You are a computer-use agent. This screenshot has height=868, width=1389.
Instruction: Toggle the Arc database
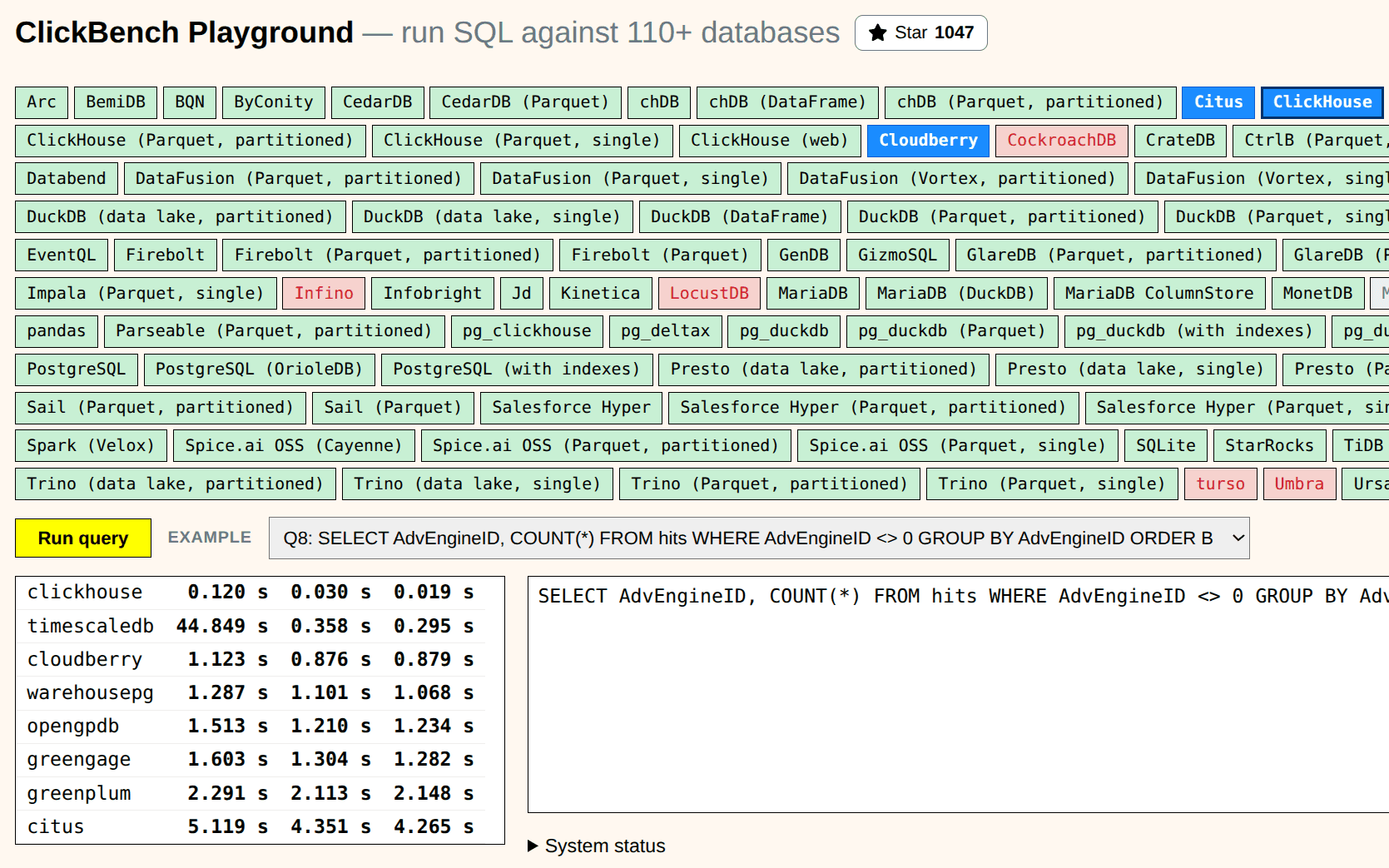[42, 102]
